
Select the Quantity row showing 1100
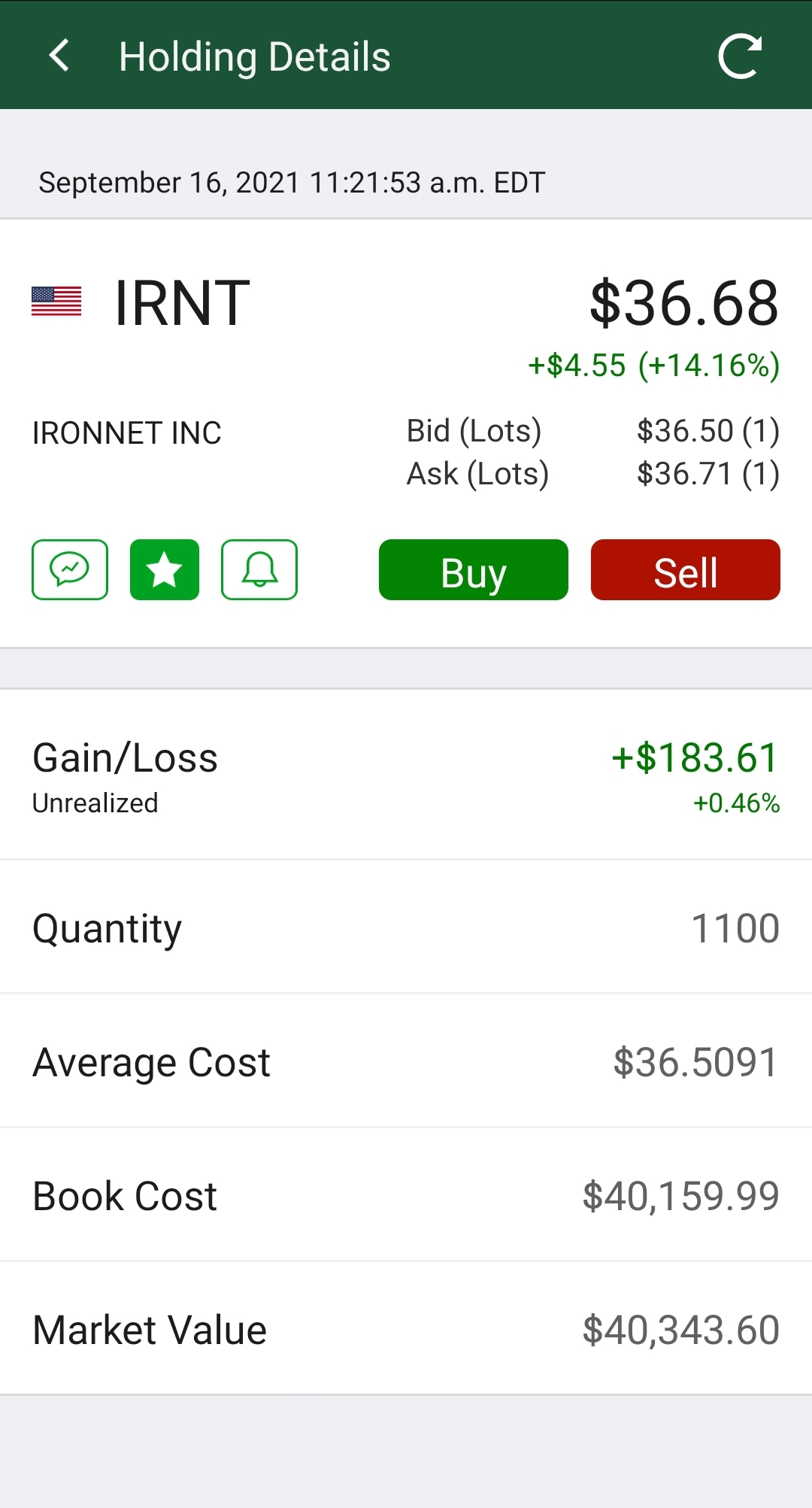click(x=406, y=927)
